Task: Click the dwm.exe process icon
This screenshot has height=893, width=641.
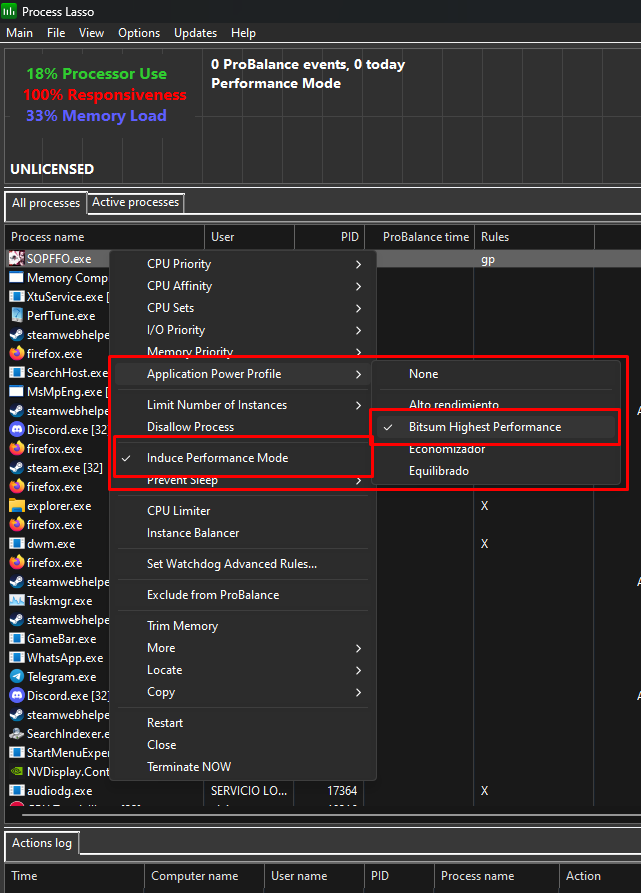Action: tap(17, 544)
